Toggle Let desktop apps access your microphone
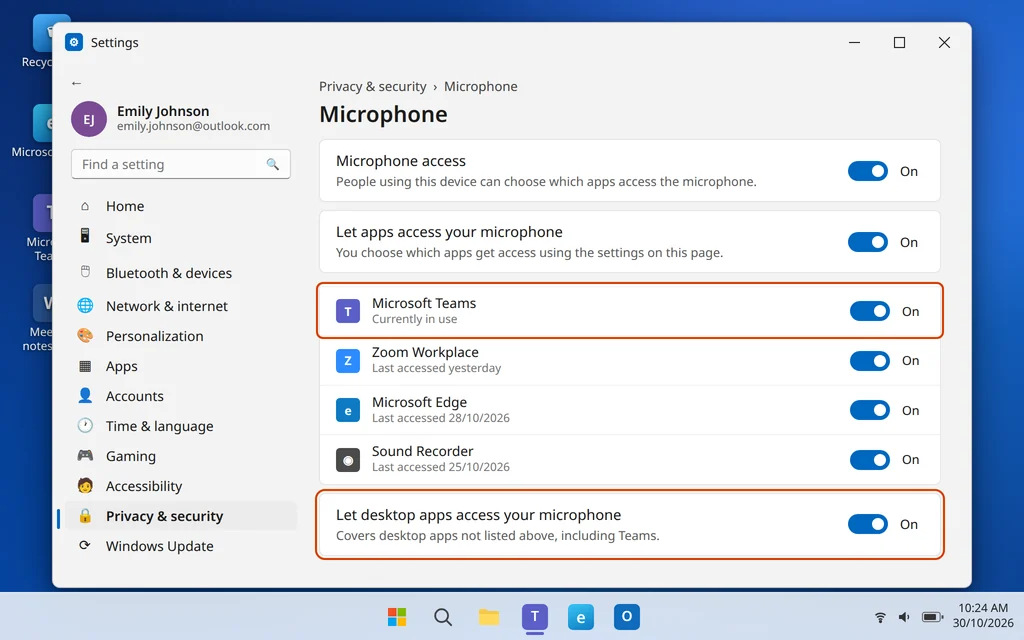The image size is (1024, 640). 867,524
